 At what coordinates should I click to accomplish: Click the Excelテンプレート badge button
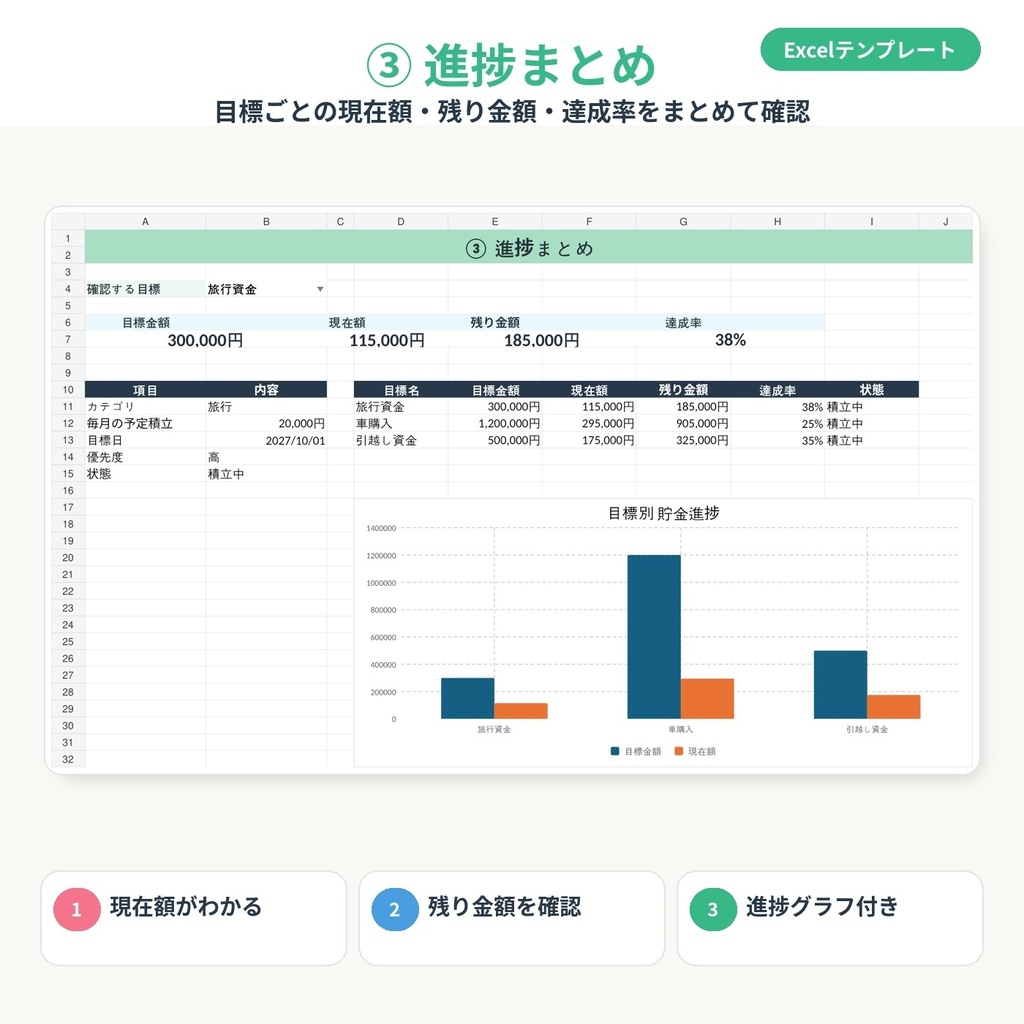(870, 50)
